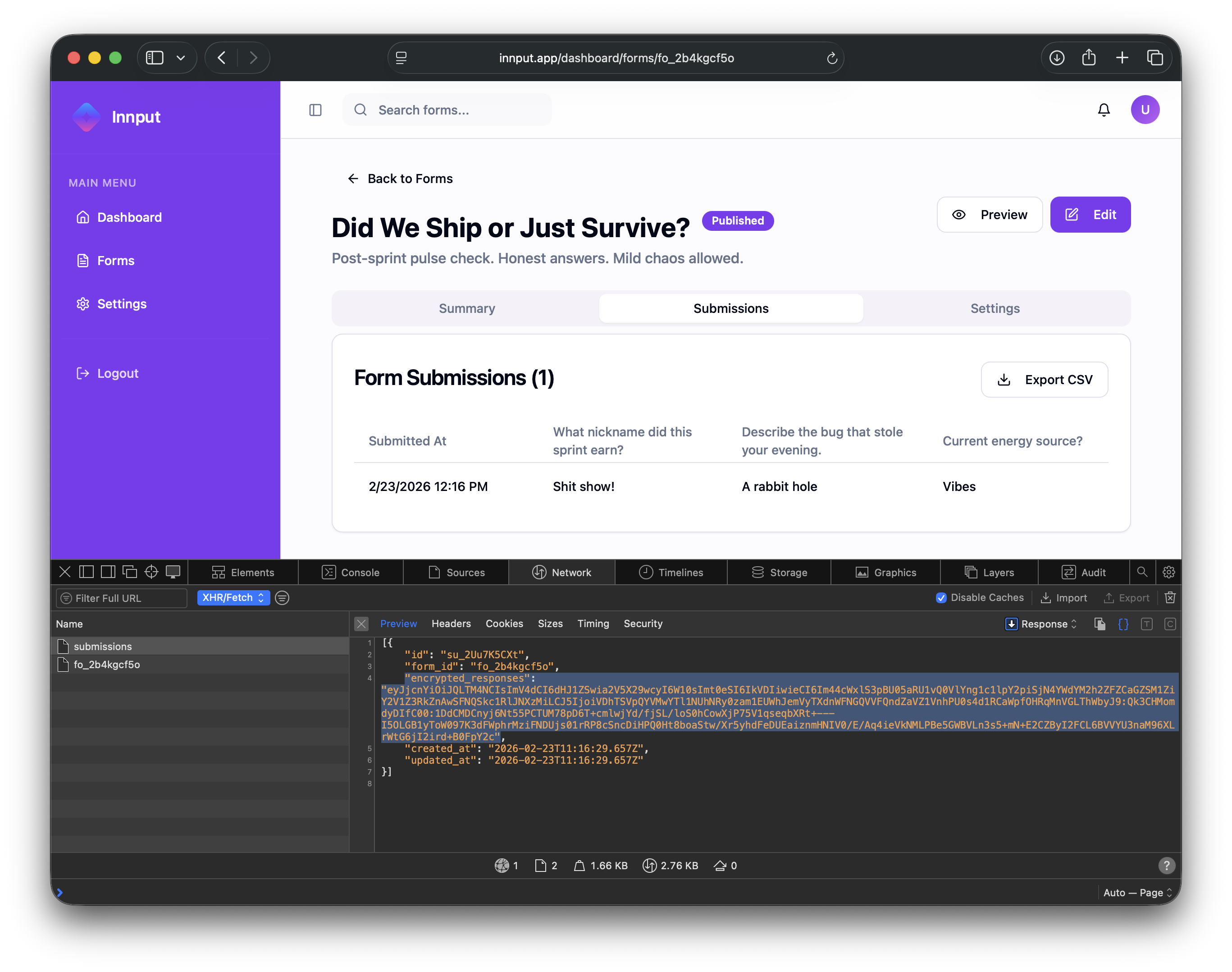Select the element inspection crosshair tool
This screenshot has width=1232, height=972.
coord(151,571)
